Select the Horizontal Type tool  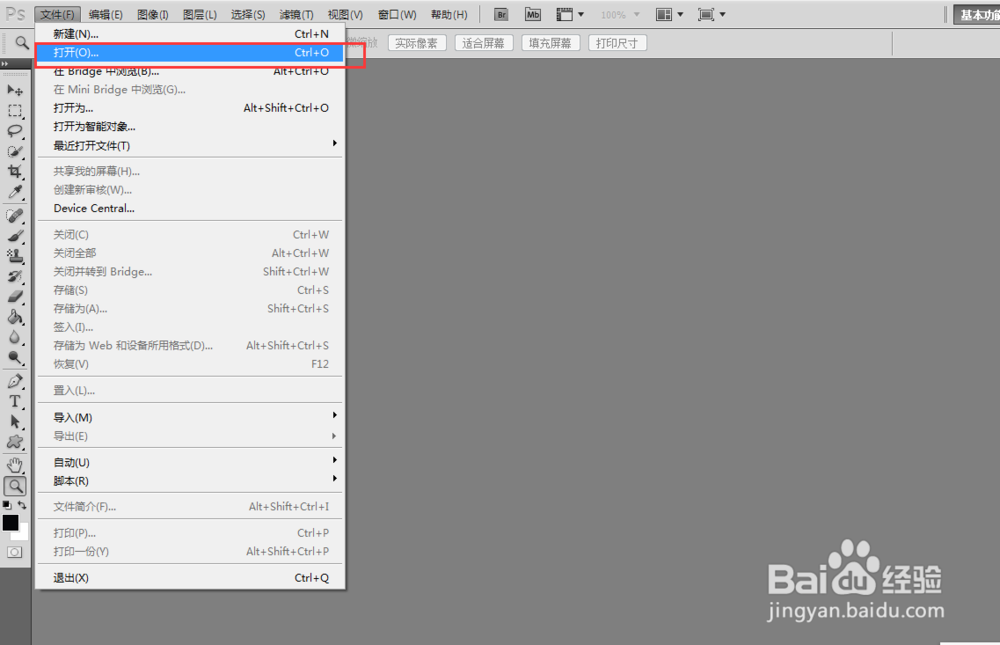(15, 401)
